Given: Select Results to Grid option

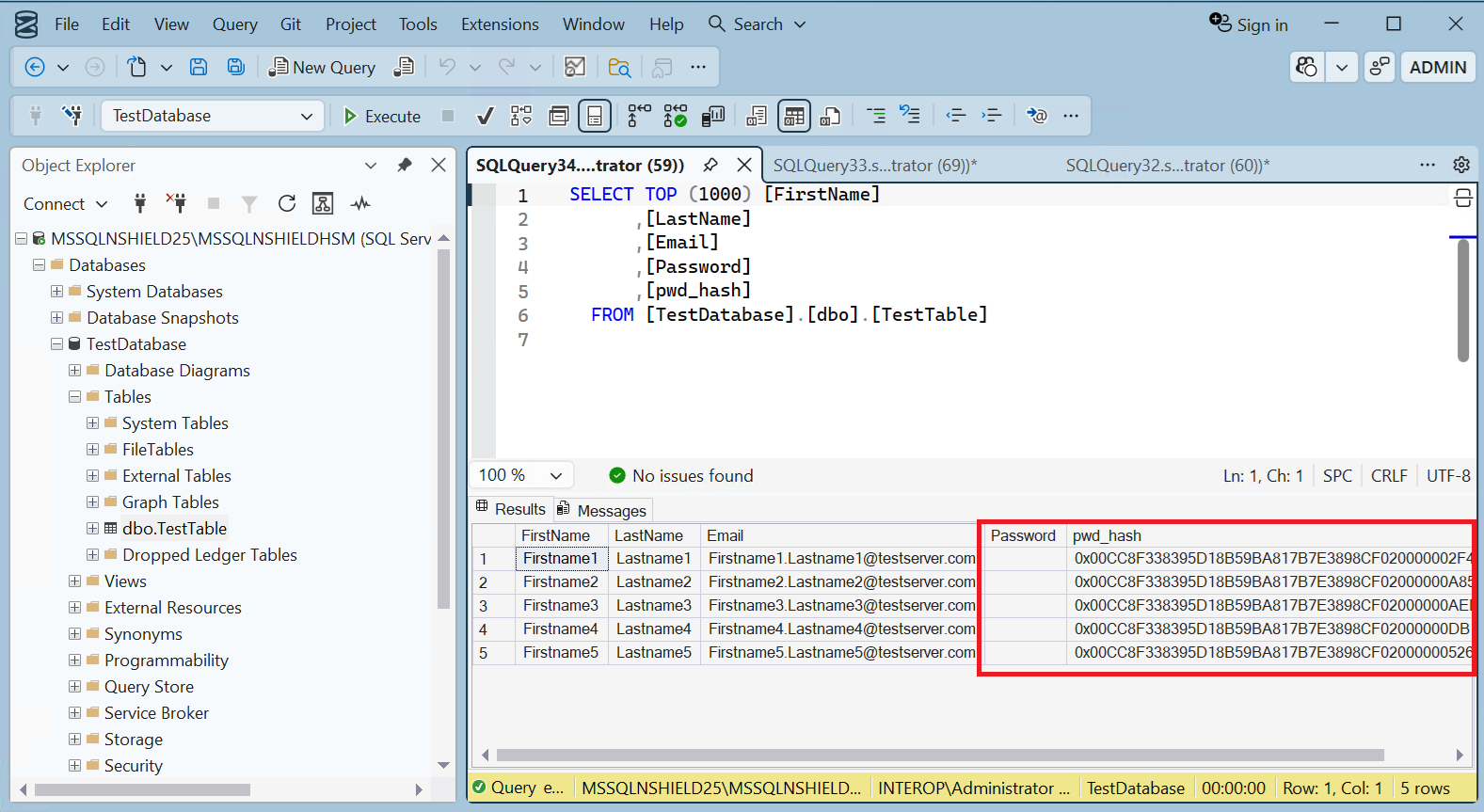Looking at the screenshot, I should click(x=794, y=116).
